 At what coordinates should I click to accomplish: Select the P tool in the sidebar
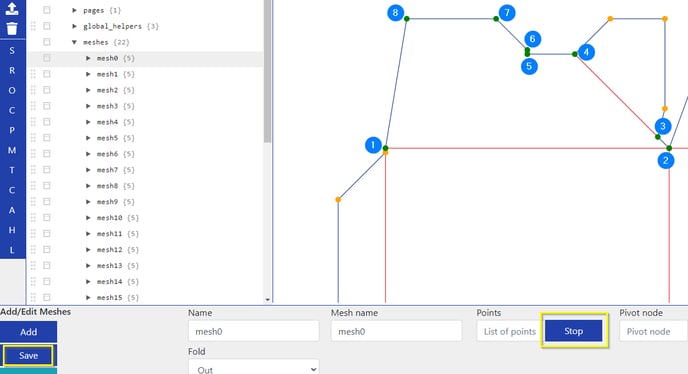[x=12, y=130]
